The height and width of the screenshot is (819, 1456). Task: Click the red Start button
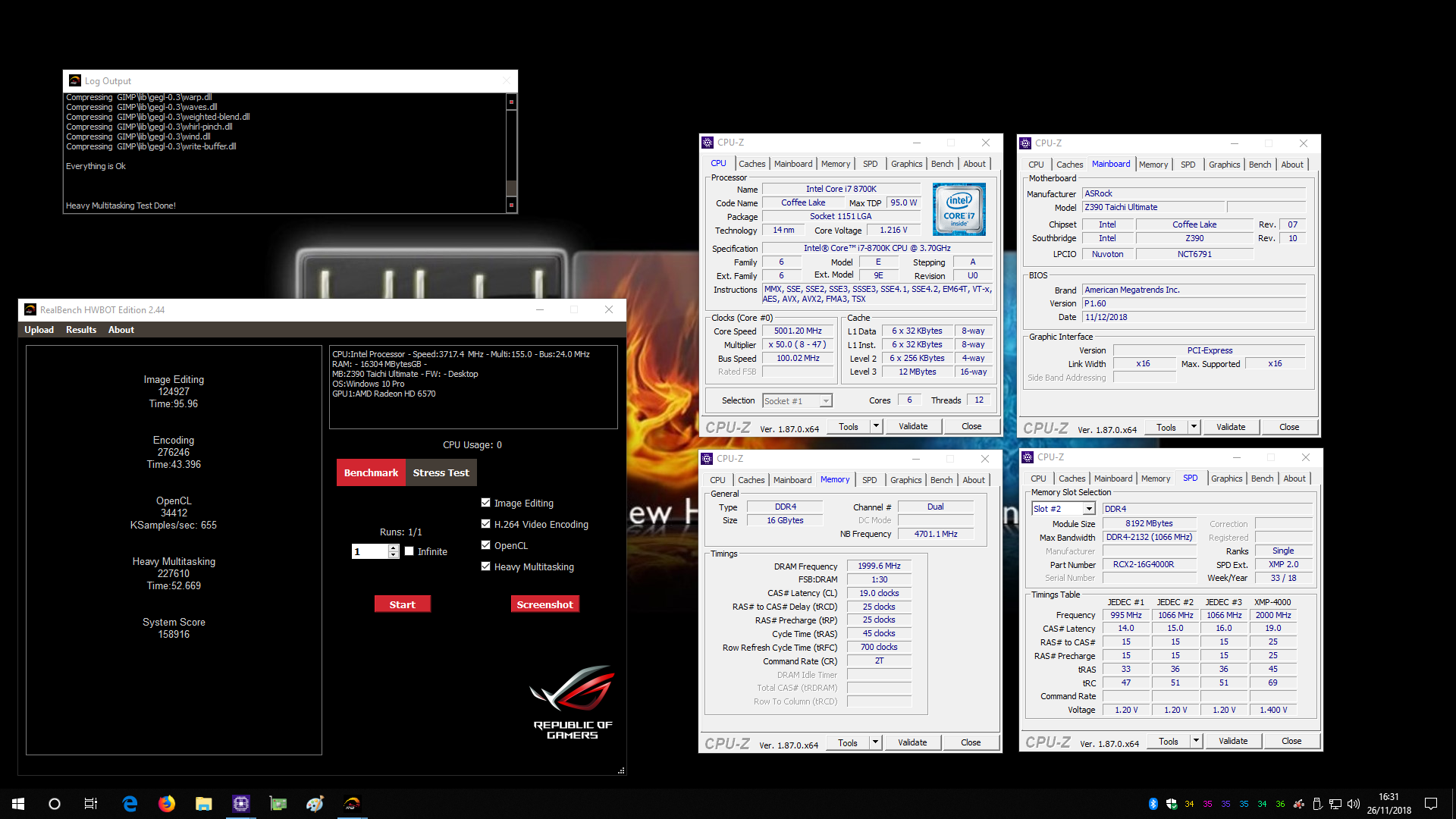point(403,604)
